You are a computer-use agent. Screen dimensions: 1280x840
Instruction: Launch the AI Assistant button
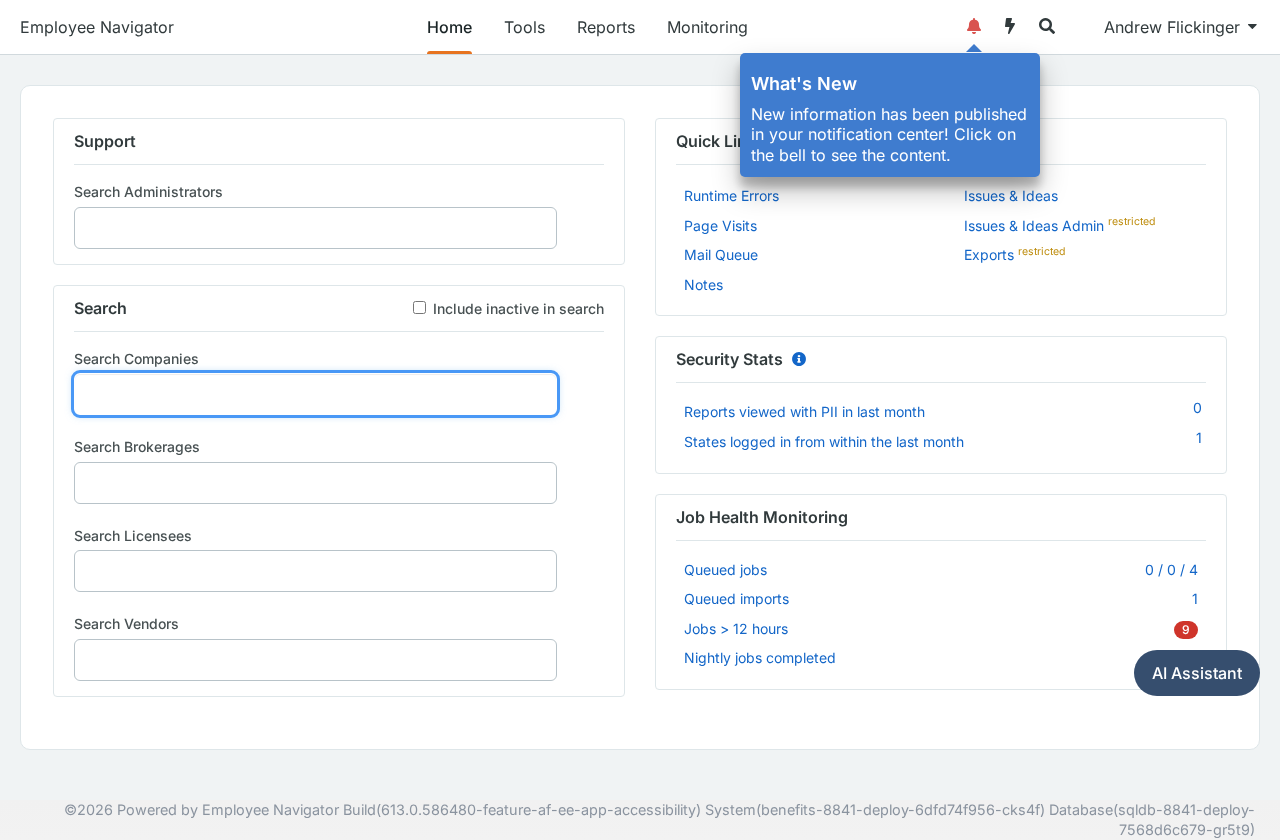pos(1197,673)
